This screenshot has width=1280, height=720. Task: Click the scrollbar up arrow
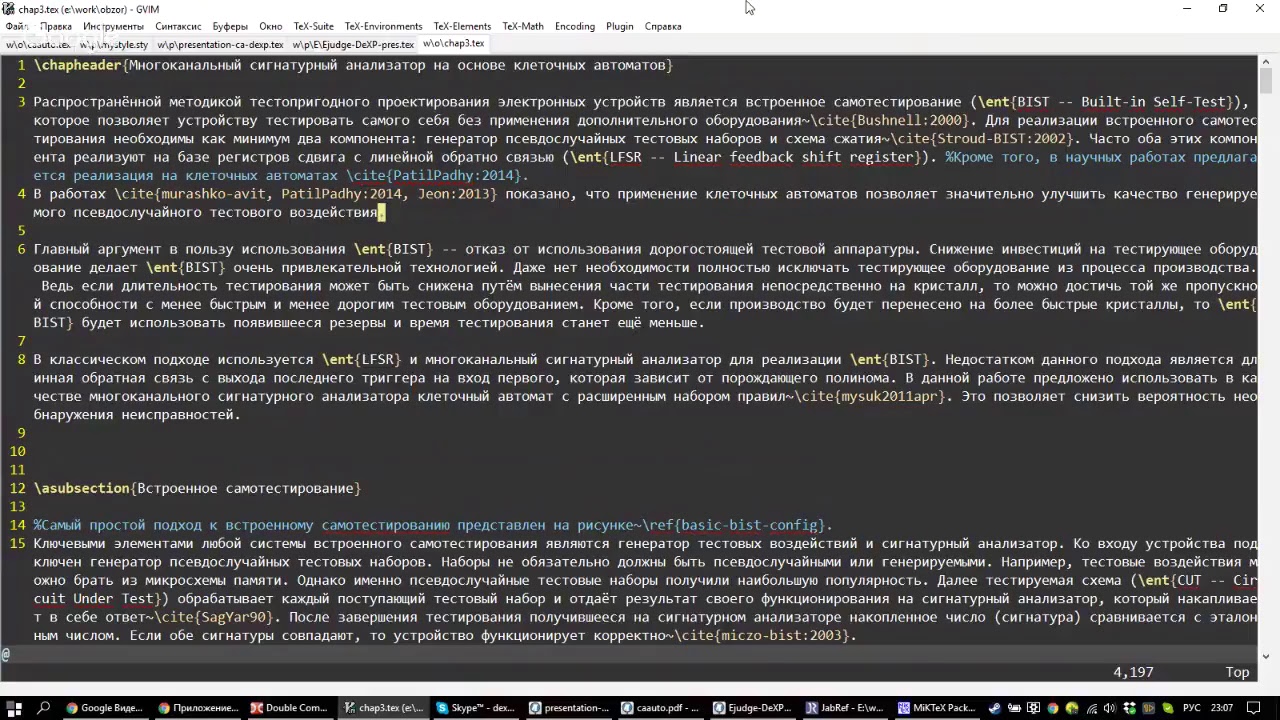pyautogui.click(x=1266, y=62)
